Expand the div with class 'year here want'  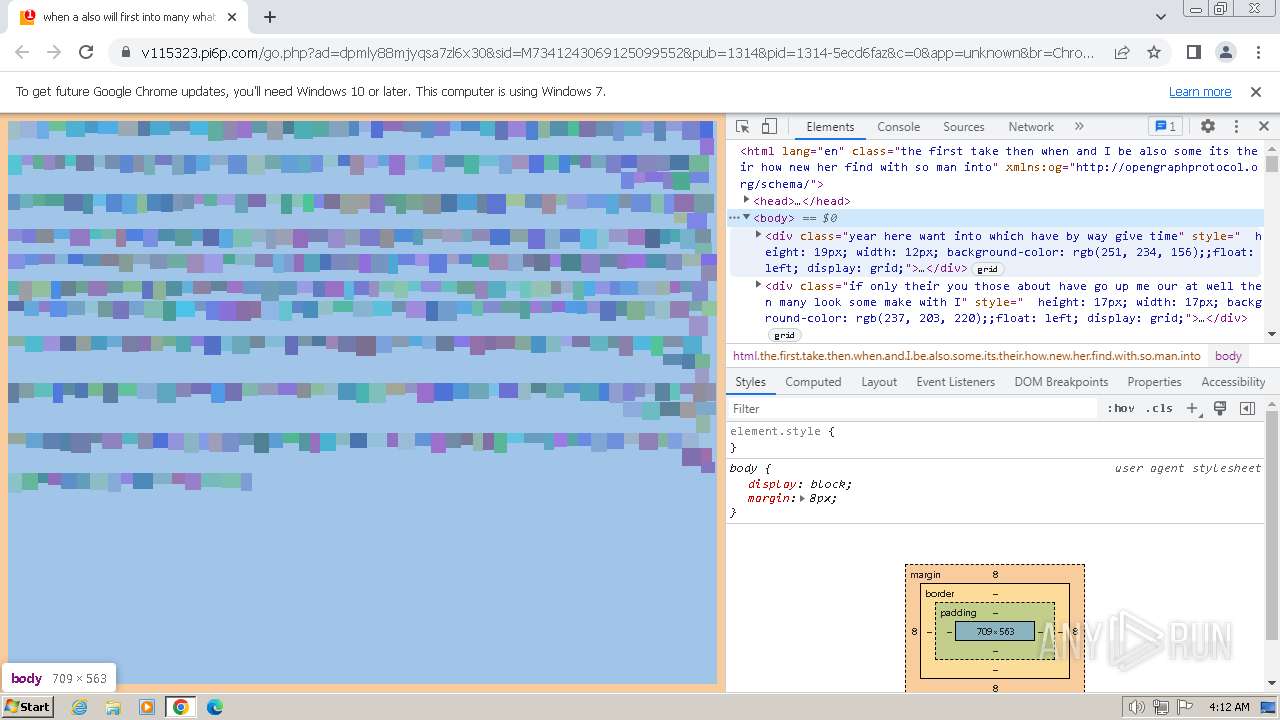click(x=758, y=235)
